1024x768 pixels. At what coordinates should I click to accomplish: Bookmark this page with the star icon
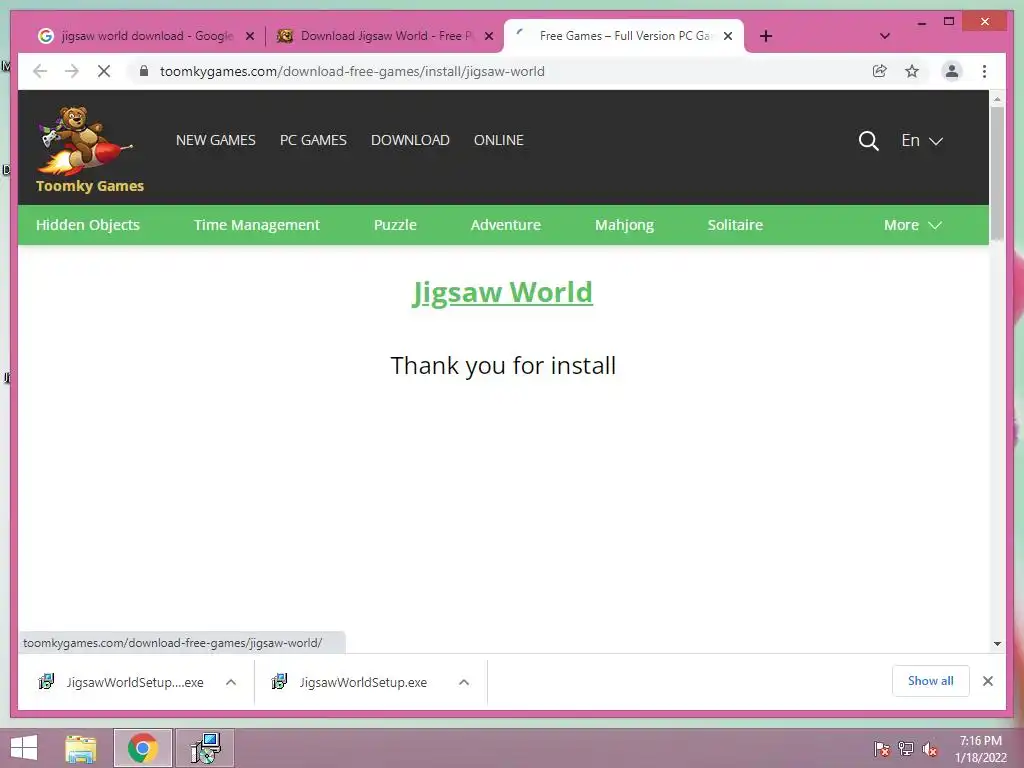(912, 71)
